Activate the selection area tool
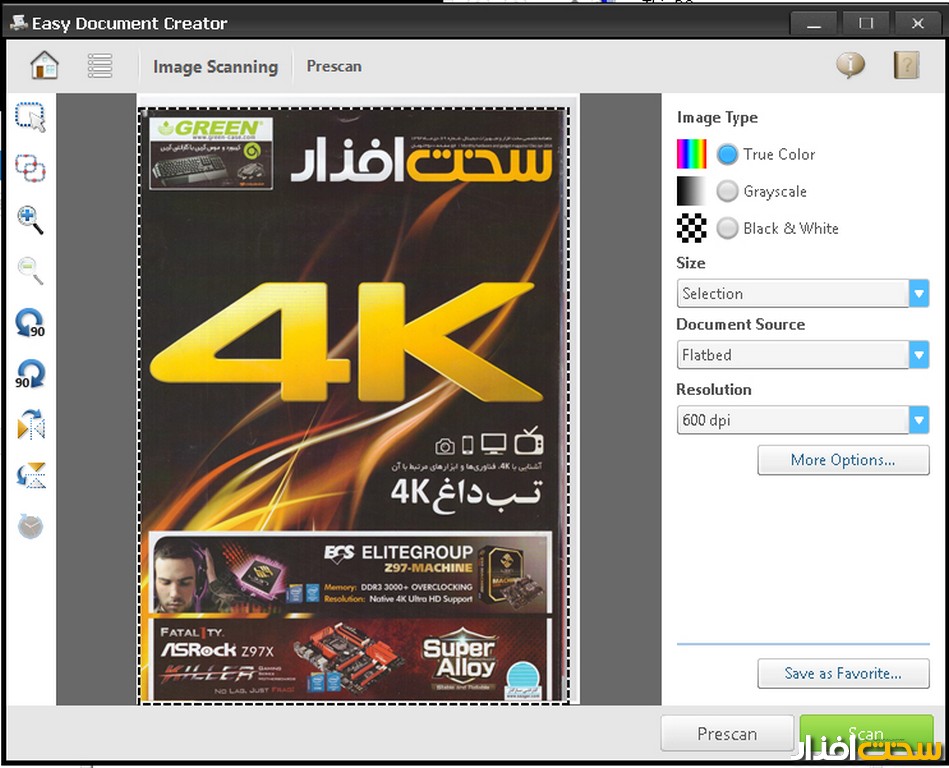Image resolution: width=949 pixels, height=768 pixels. (x=30, y=117)
